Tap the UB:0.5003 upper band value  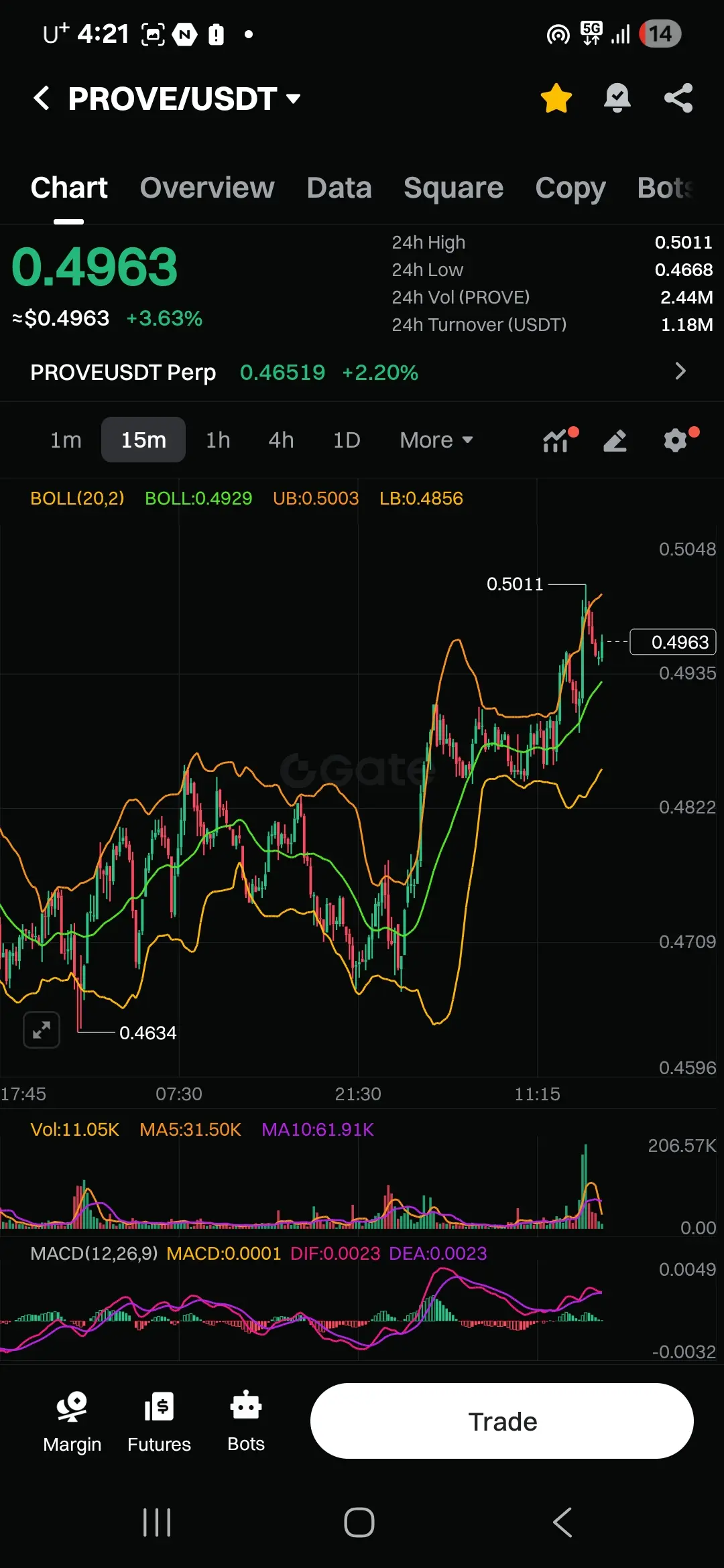click(x=316, y=499)
